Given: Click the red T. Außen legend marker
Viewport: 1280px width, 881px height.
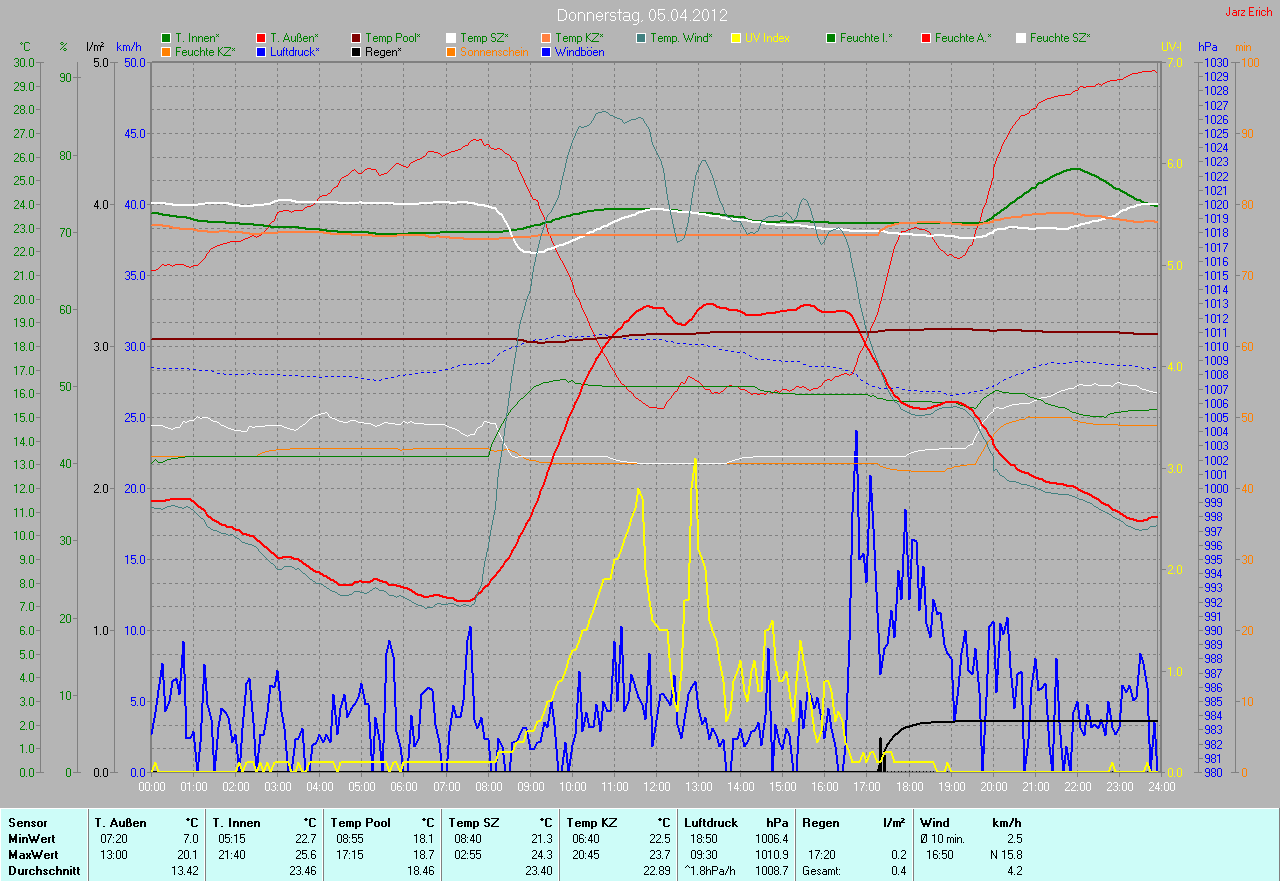Looking at the screenshot, I should [261, 38].
